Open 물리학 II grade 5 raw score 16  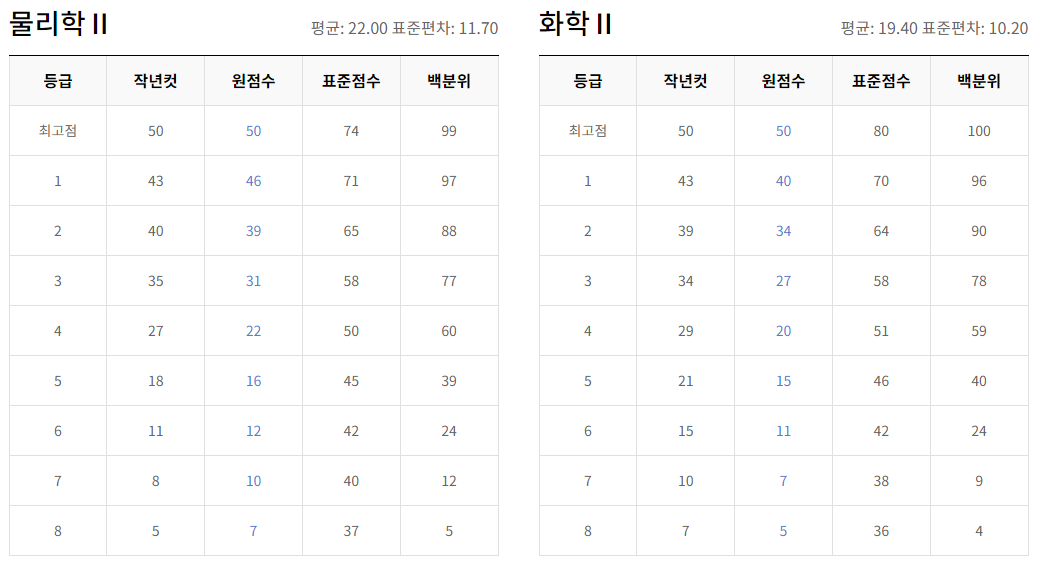click(x=253, y=381)
